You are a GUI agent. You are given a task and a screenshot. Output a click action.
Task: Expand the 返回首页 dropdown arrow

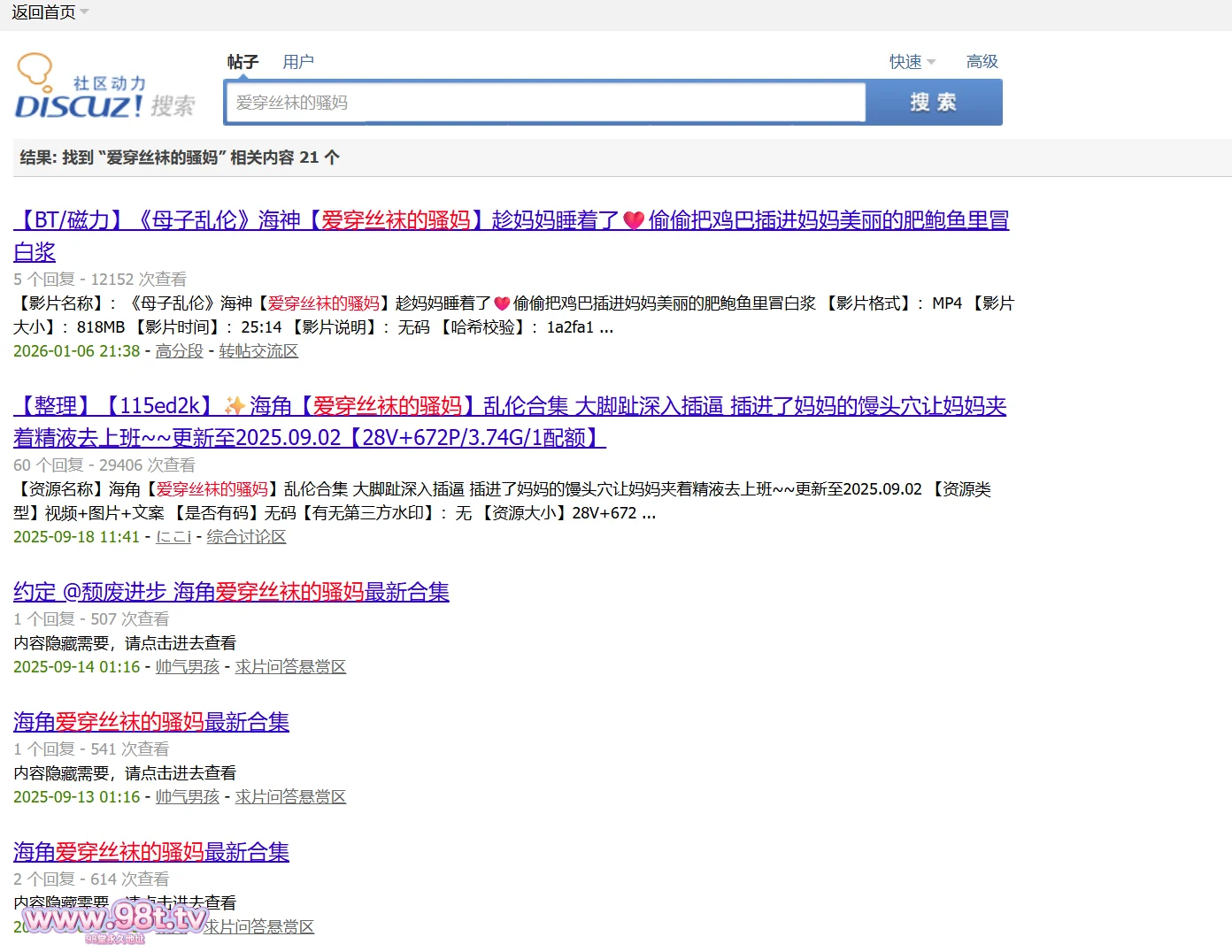(x=85, y=12)
